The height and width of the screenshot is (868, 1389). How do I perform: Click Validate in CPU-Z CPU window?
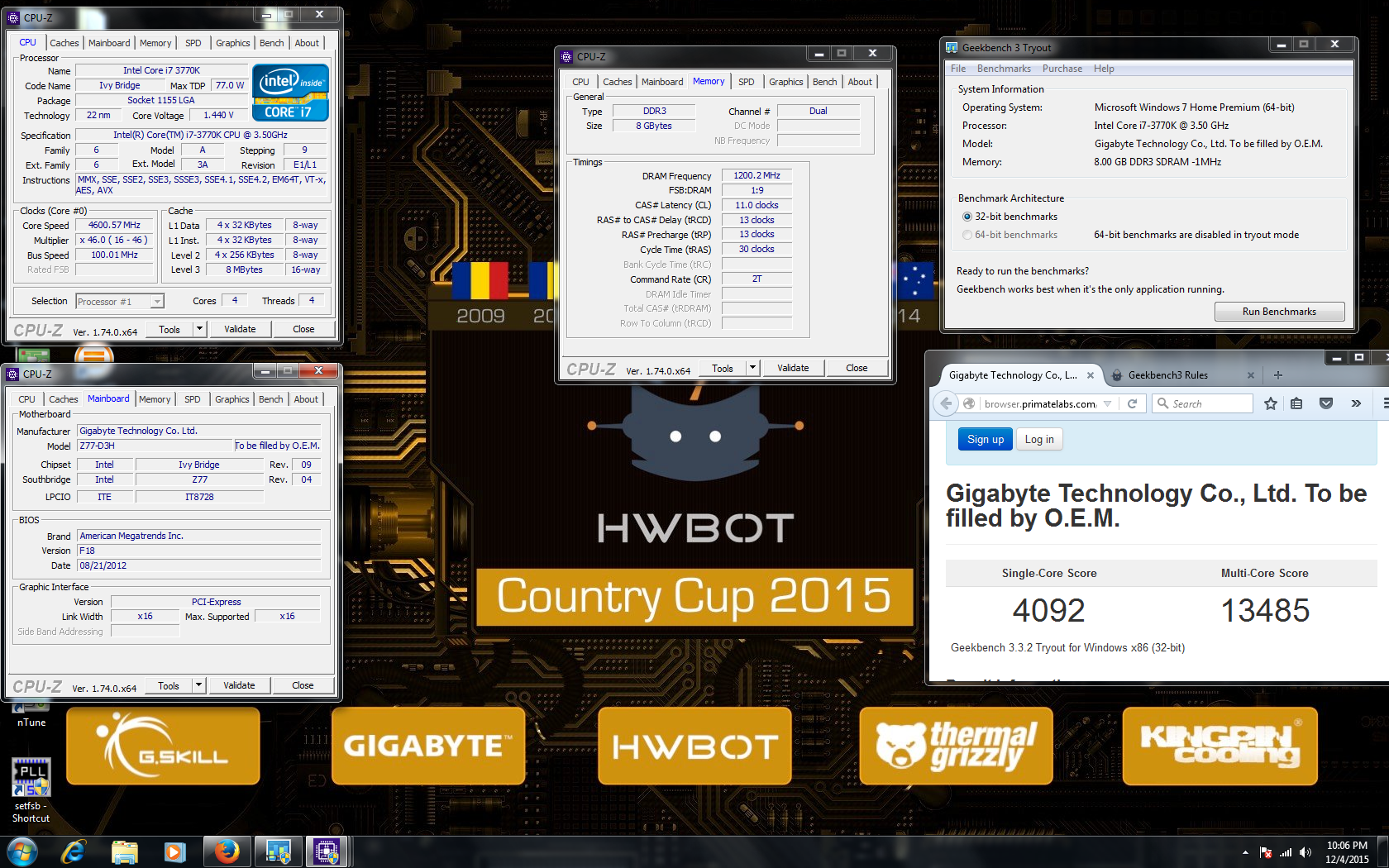240,329
